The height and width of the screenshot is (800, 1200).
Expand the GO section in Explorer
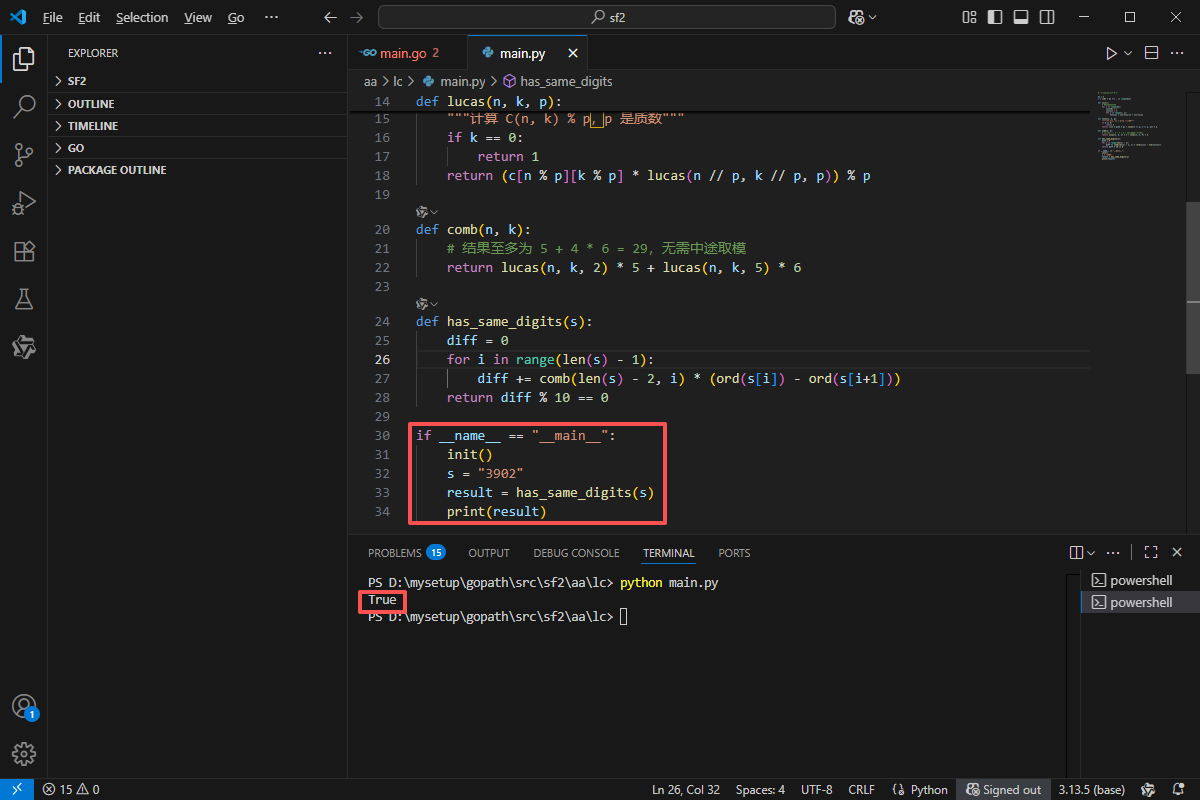coord(198,148)
